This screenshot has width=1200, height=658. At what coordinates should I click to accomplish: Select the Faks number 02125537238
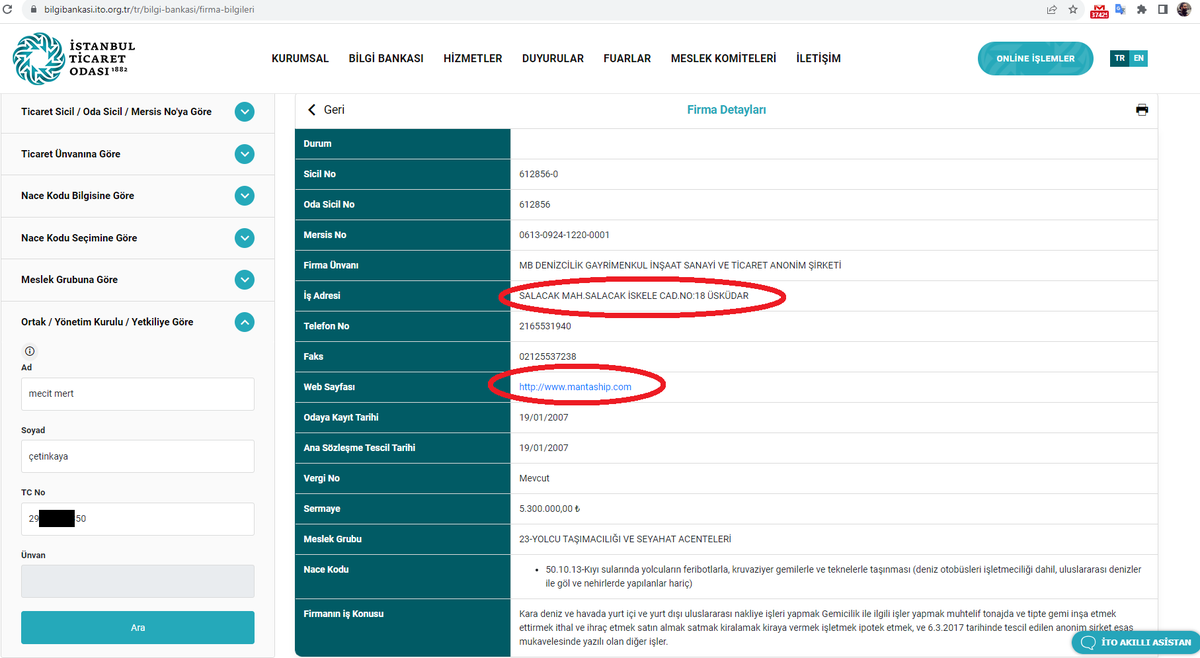548,356
